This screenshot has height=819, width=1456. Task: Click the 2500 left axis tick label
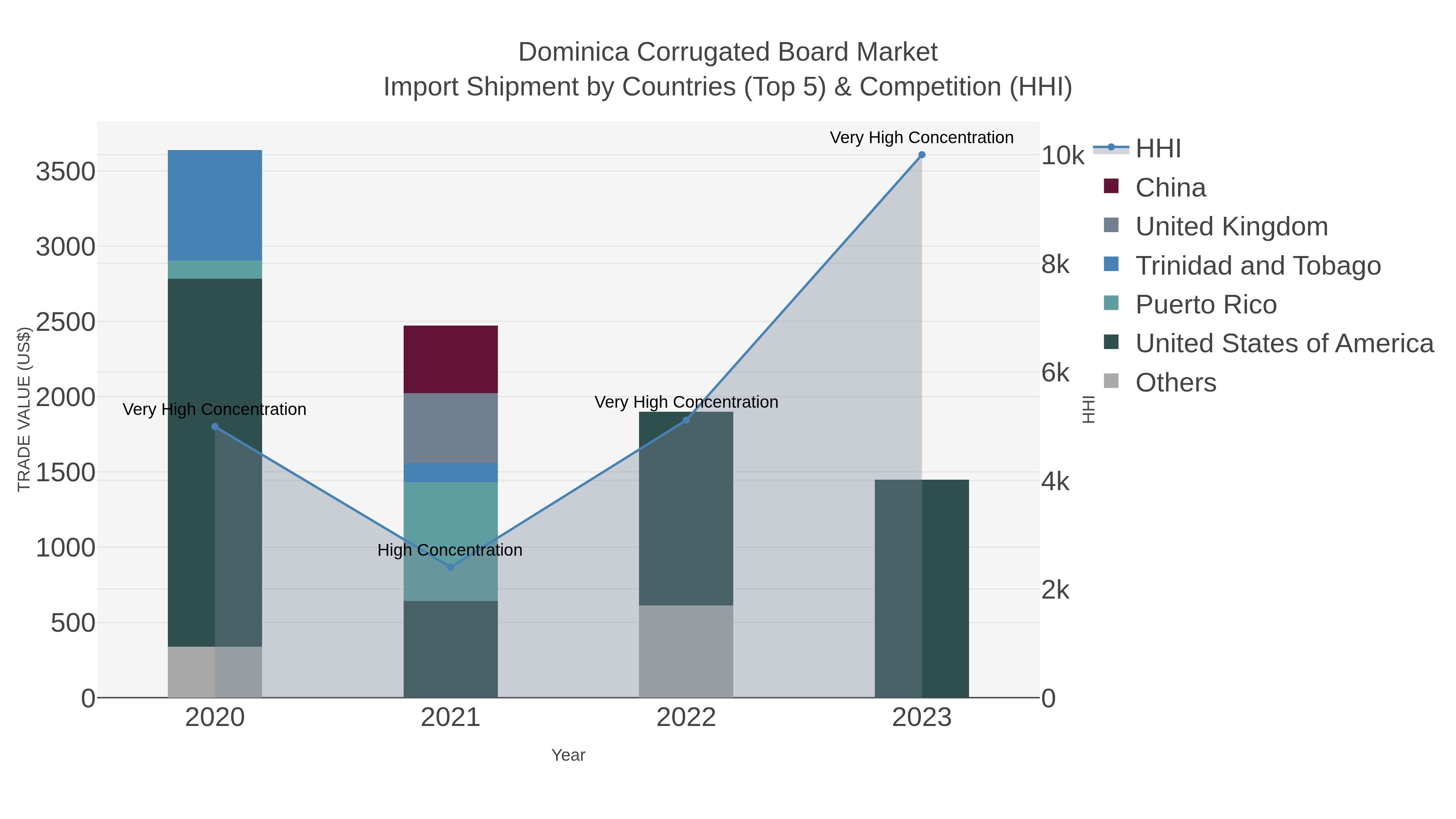pyautogui.click(x=66, y=322)
